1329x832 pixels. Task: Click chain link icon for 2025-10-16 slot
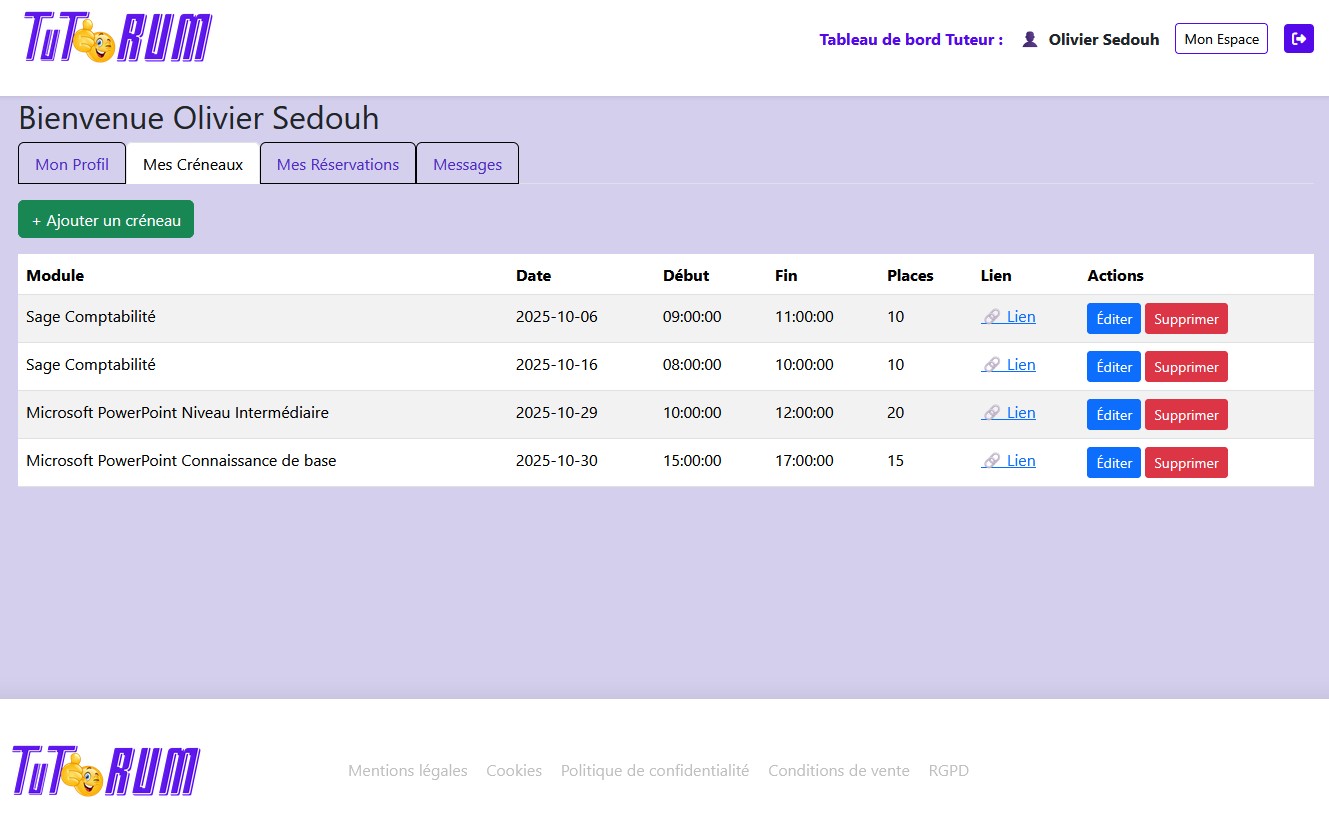coord(991,365)
